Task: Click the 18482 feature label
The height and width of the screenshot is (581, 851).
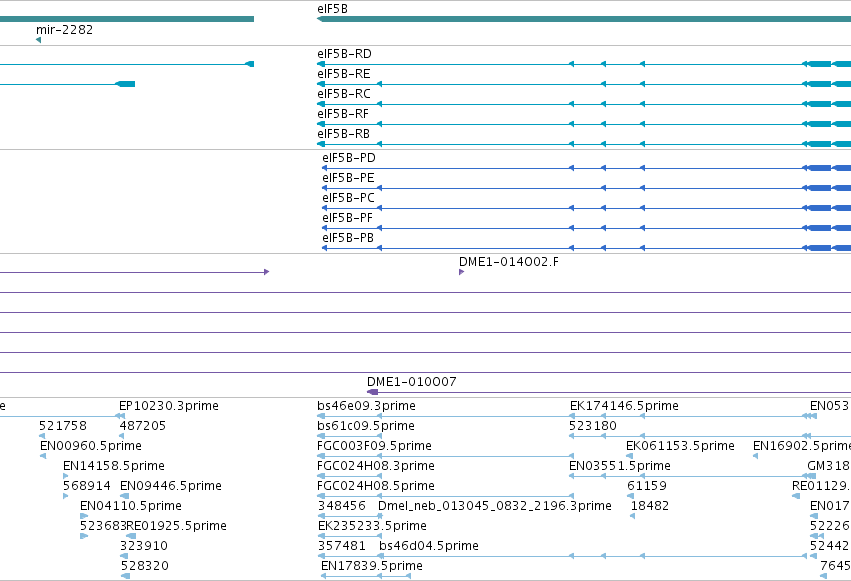Action: point(650,506)
